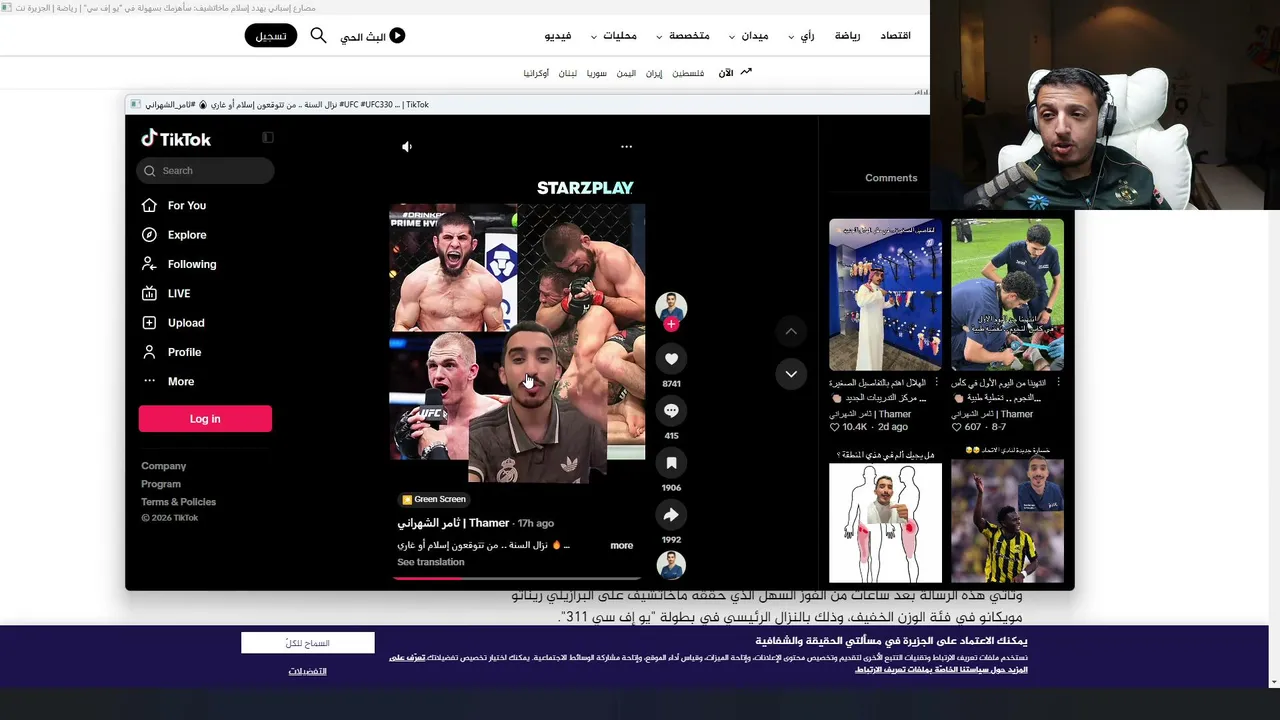This screenshot has width=1280, height=720.
Task: Open the Upload page
Action: (x=186, y=323)
